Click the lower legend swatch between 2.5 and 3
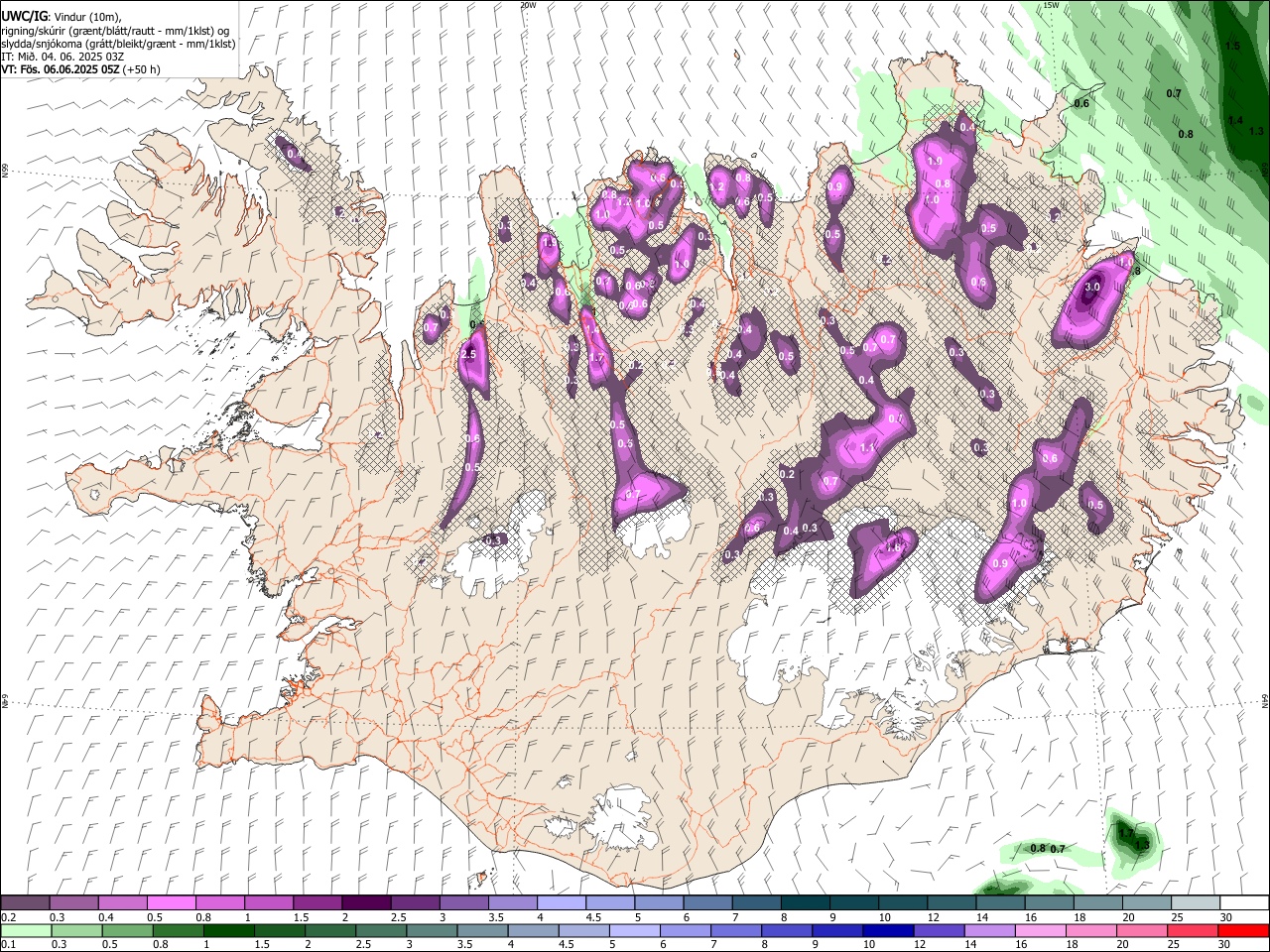1270x952 pixels. pyautogui.click(x=380, y=930)
